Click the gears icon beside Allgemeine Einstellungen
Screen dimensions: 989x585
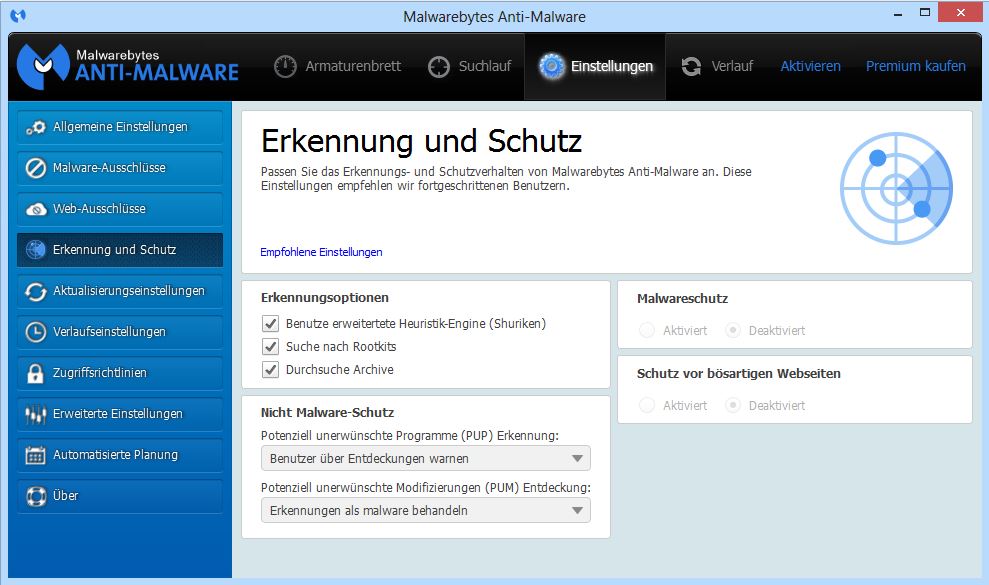[36, 127]
